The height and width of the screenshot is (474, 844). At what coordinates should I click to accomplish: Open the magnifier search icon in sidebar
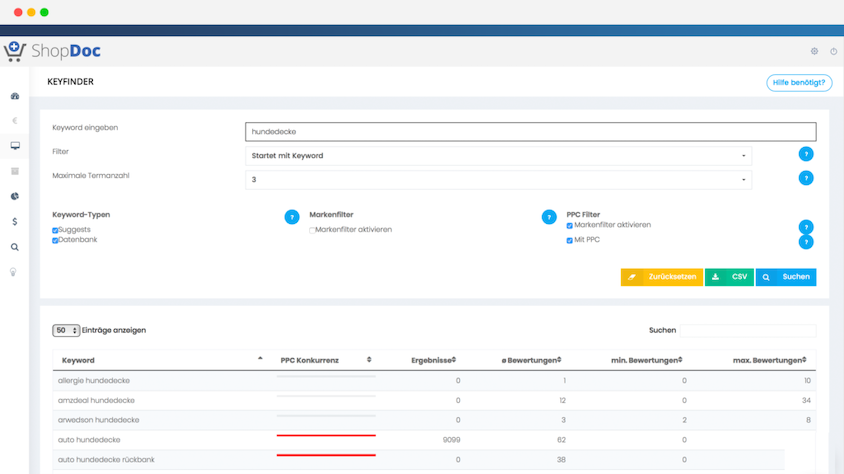(x=15, y=247)
